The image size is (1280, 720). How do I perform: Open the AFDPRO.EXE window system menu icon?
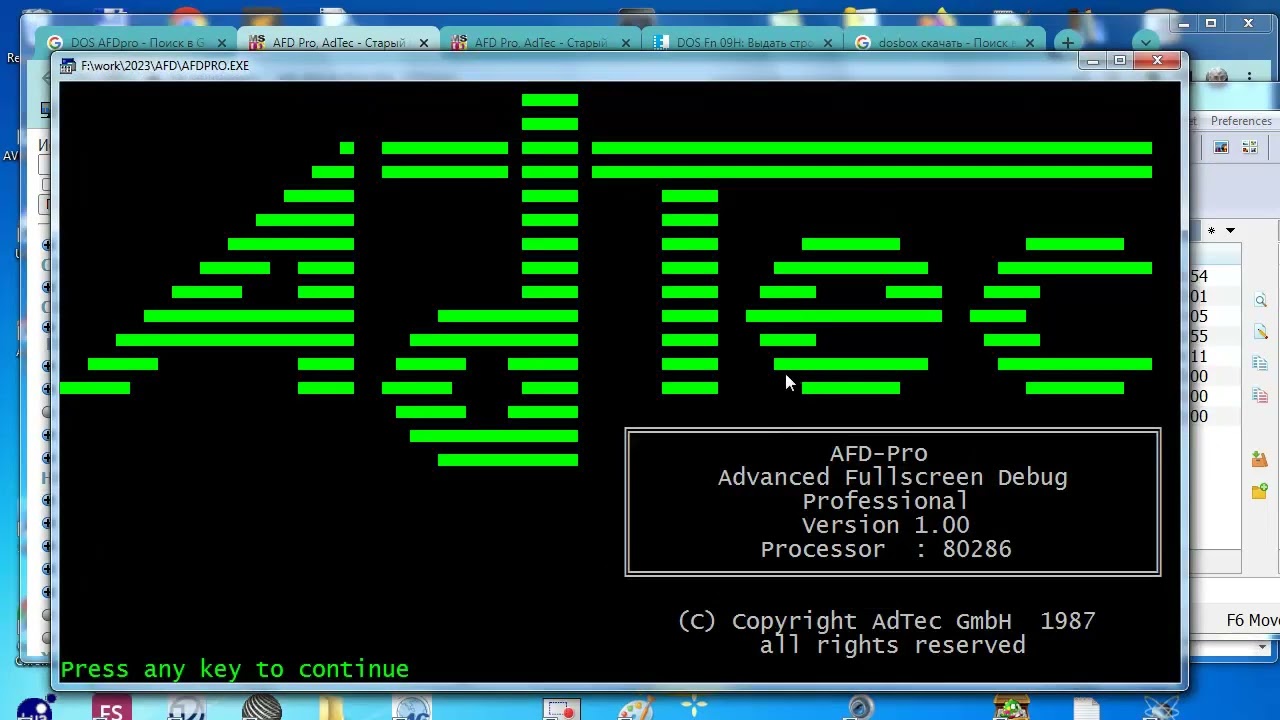[68, 66]
